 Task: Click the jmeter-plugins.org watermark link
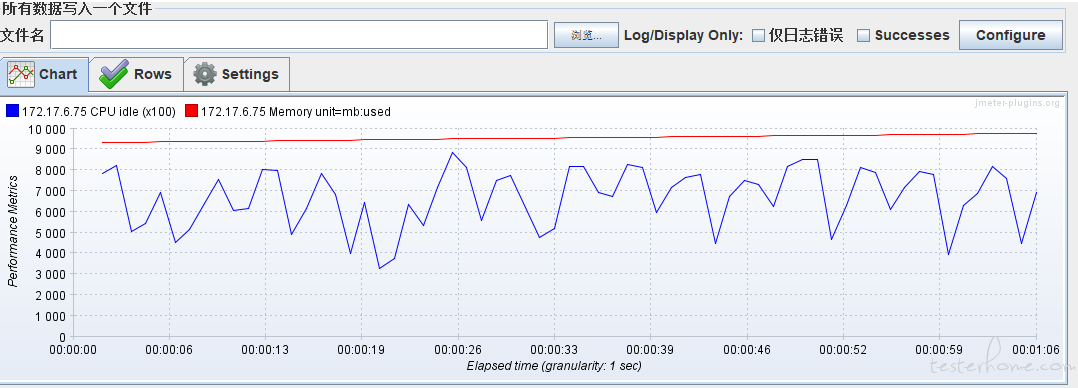tap(1018, 103)
